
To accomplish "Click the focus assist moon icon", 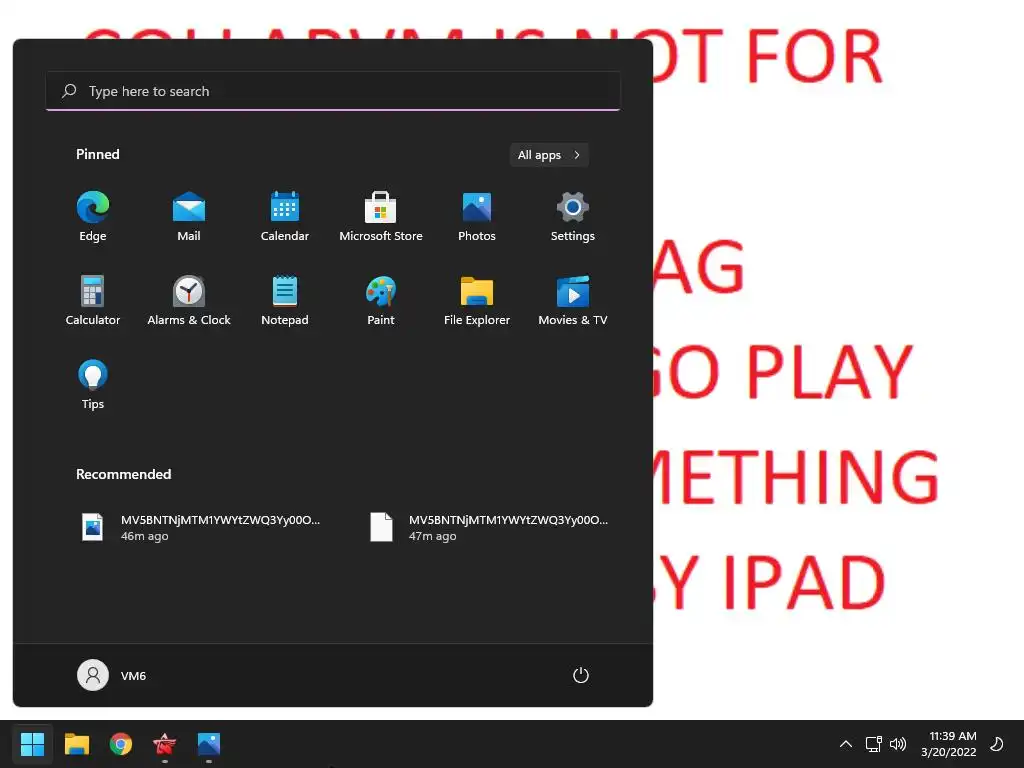I will click(997, 744).
